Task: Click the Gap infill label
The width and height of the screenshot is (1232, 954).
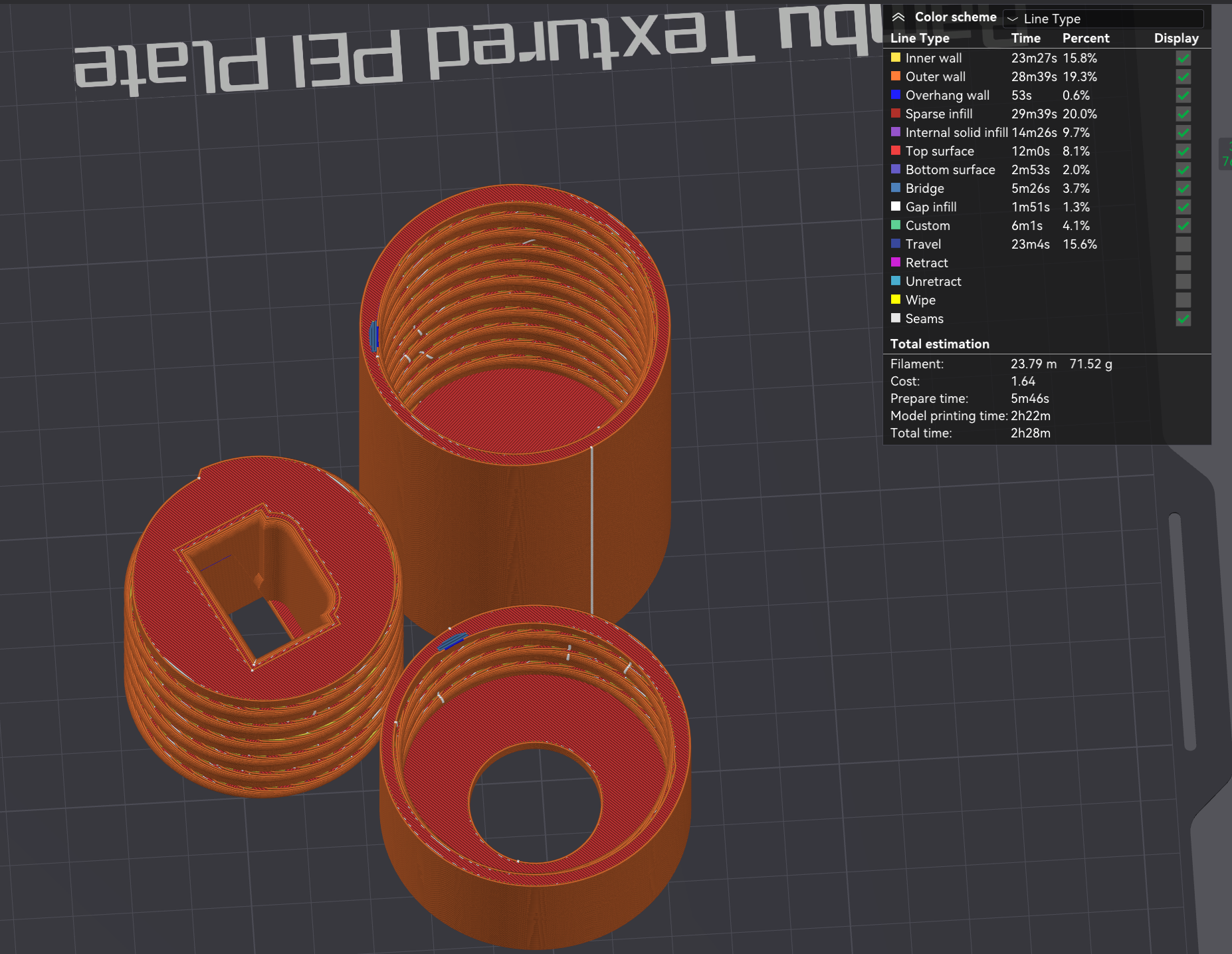Action: pos(931,207)
